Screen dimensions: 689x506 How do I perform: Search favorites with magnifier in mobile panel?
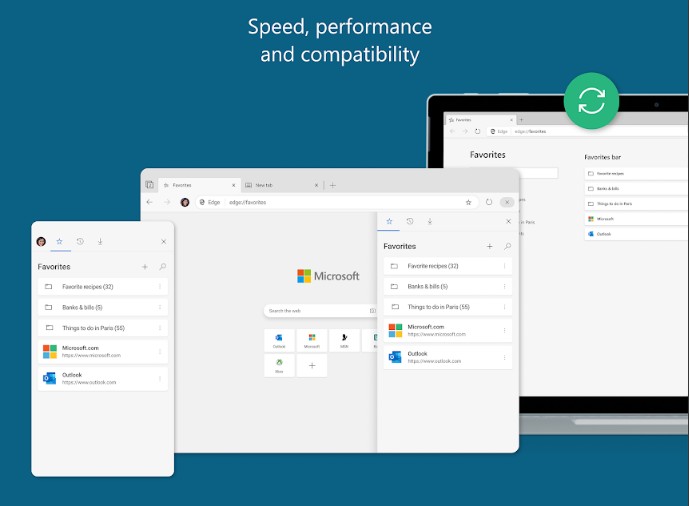click(x=163, y=267)
